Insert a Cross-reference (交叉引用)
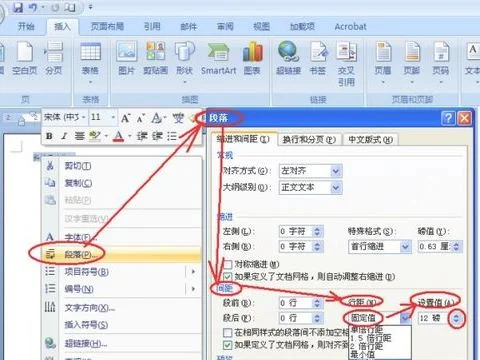480x360 pixels. (x=346, y=63)
